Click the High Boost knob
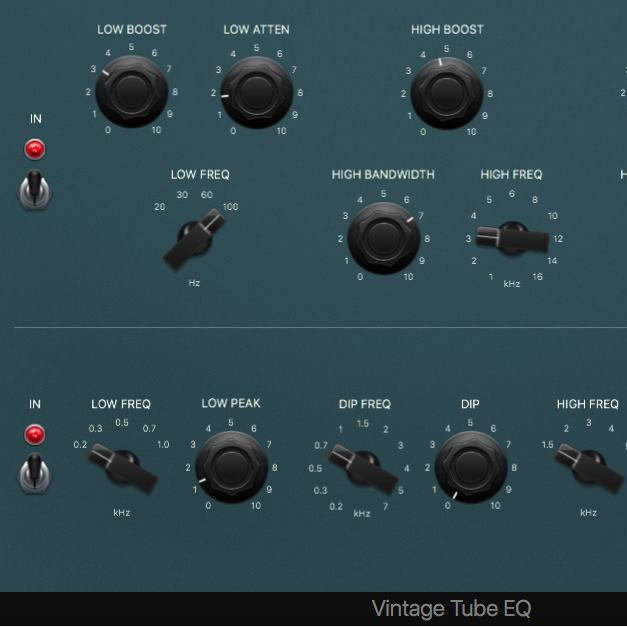This screenshot has width=627, height=627. tap(446, 92)
